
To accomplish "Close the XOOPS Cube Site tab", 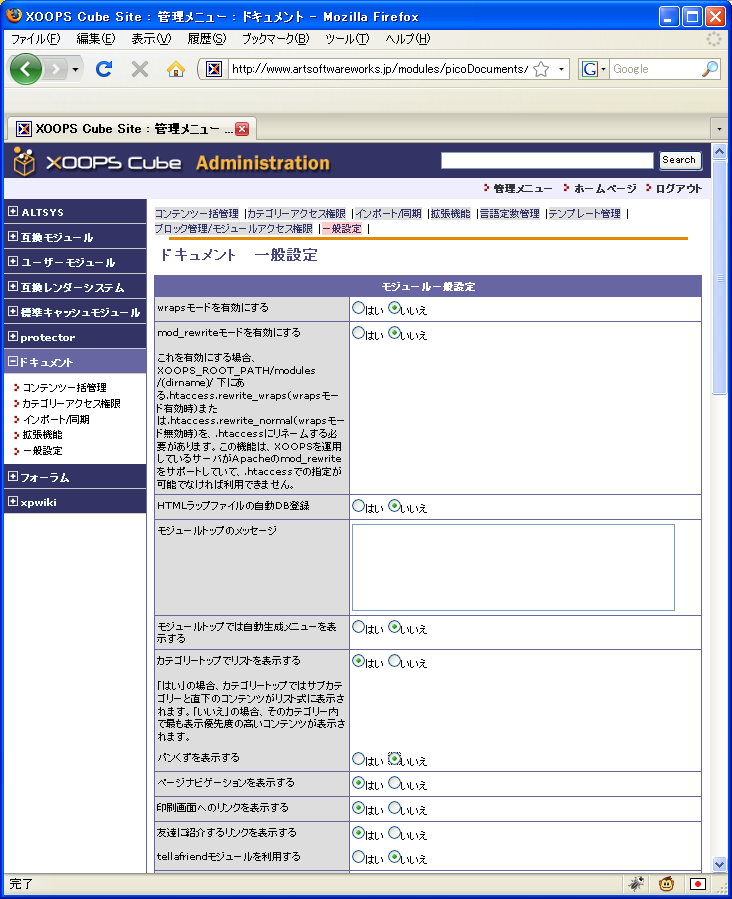I will pyautogui.click(x=242, y=129).
